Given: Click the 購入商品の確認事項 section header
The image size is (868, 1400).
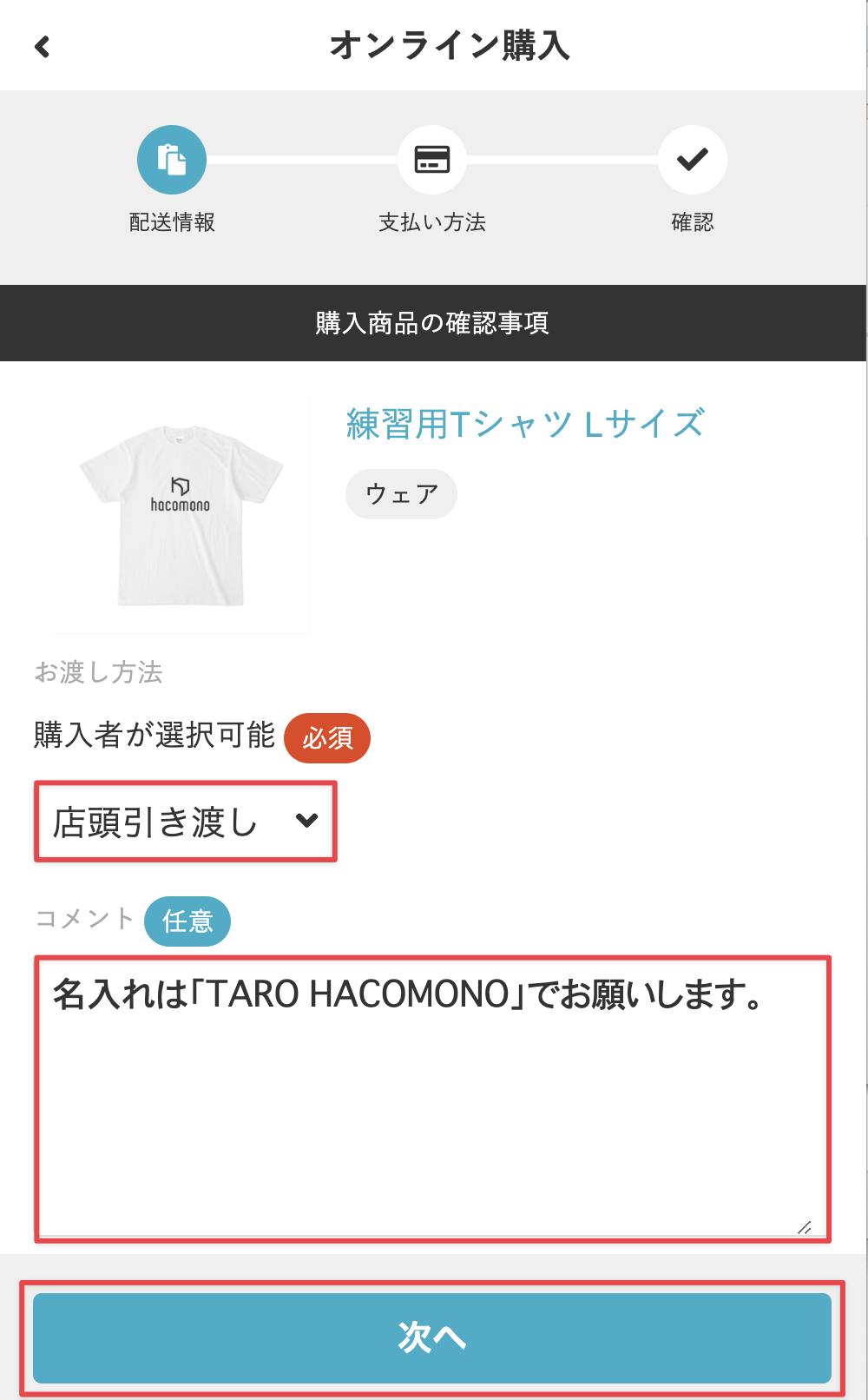Looking at the screenshot, I should (x=432, y=323).
